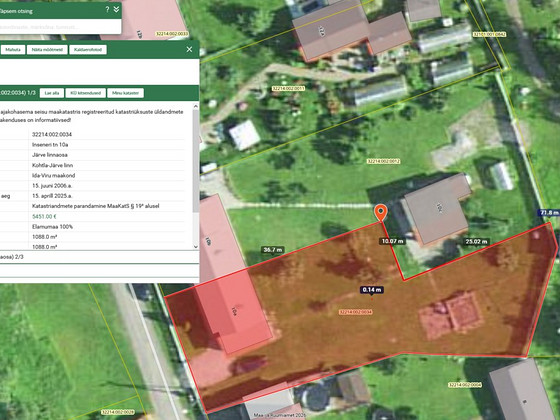Click parcel label 32214:002:0012 on the map
Viewport: 560px width, 420px height.
[383, 161]
